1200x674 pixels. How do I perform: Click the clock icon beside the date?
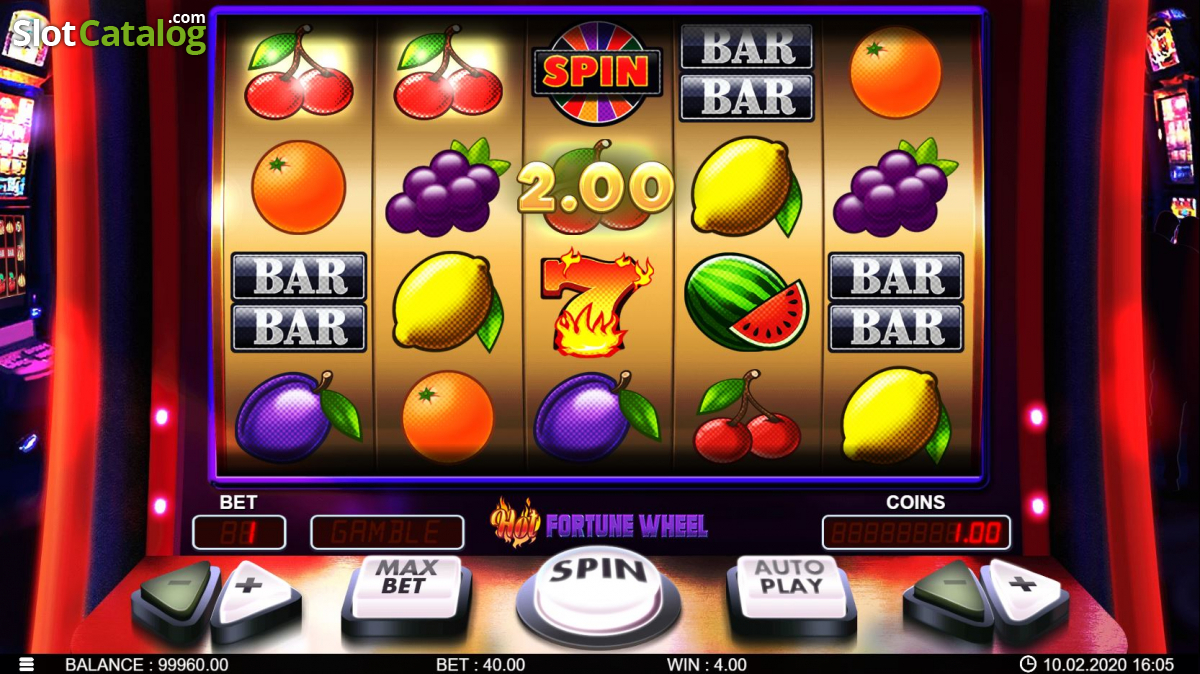coord(1027,664)
